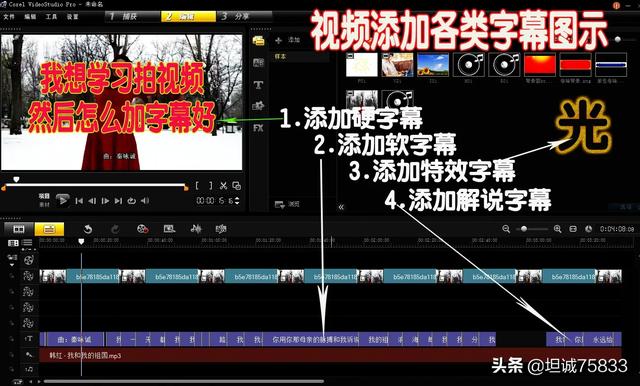Screen dimensions: 640x386
Task: Open the Title (T) library icon
Action: [258, 85]
